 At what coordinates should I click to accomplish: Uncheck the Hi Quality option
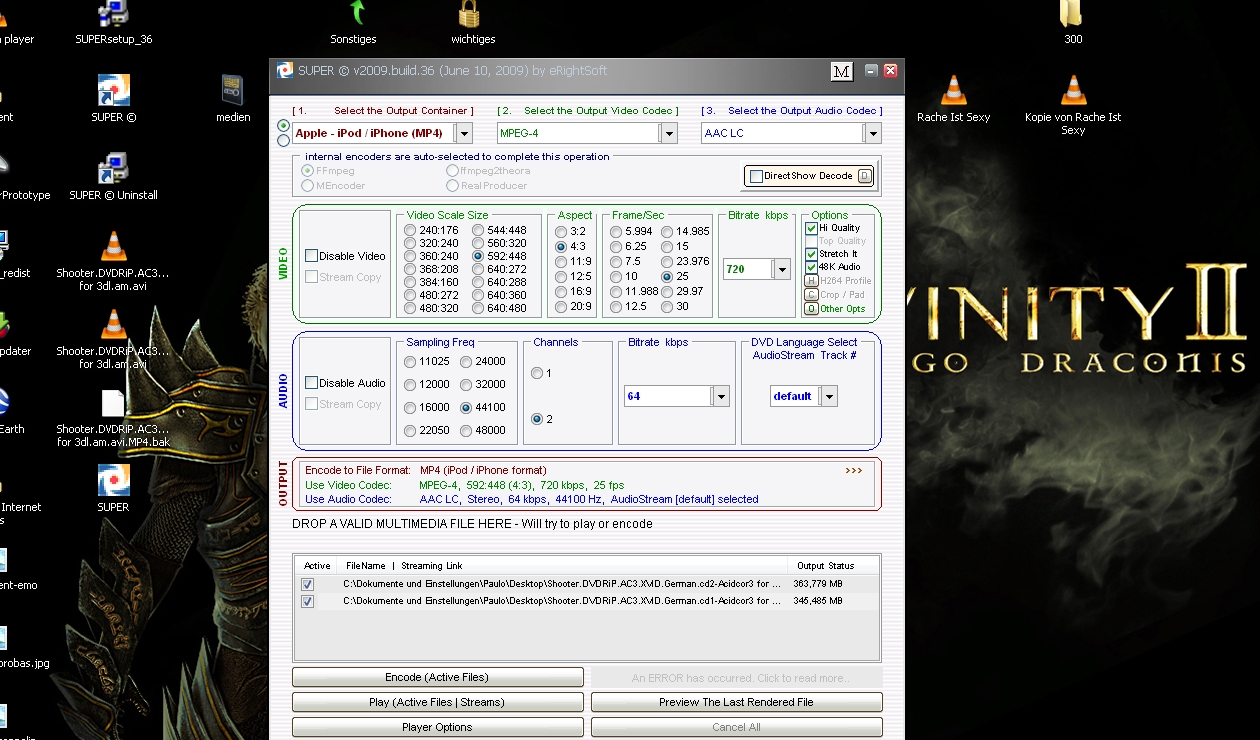(x=811, y=228)
